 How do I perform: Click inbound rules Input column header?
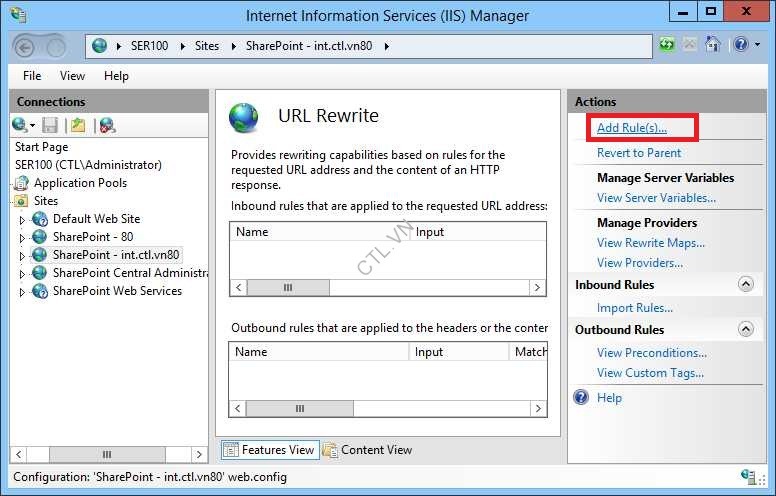click(478, 232)
